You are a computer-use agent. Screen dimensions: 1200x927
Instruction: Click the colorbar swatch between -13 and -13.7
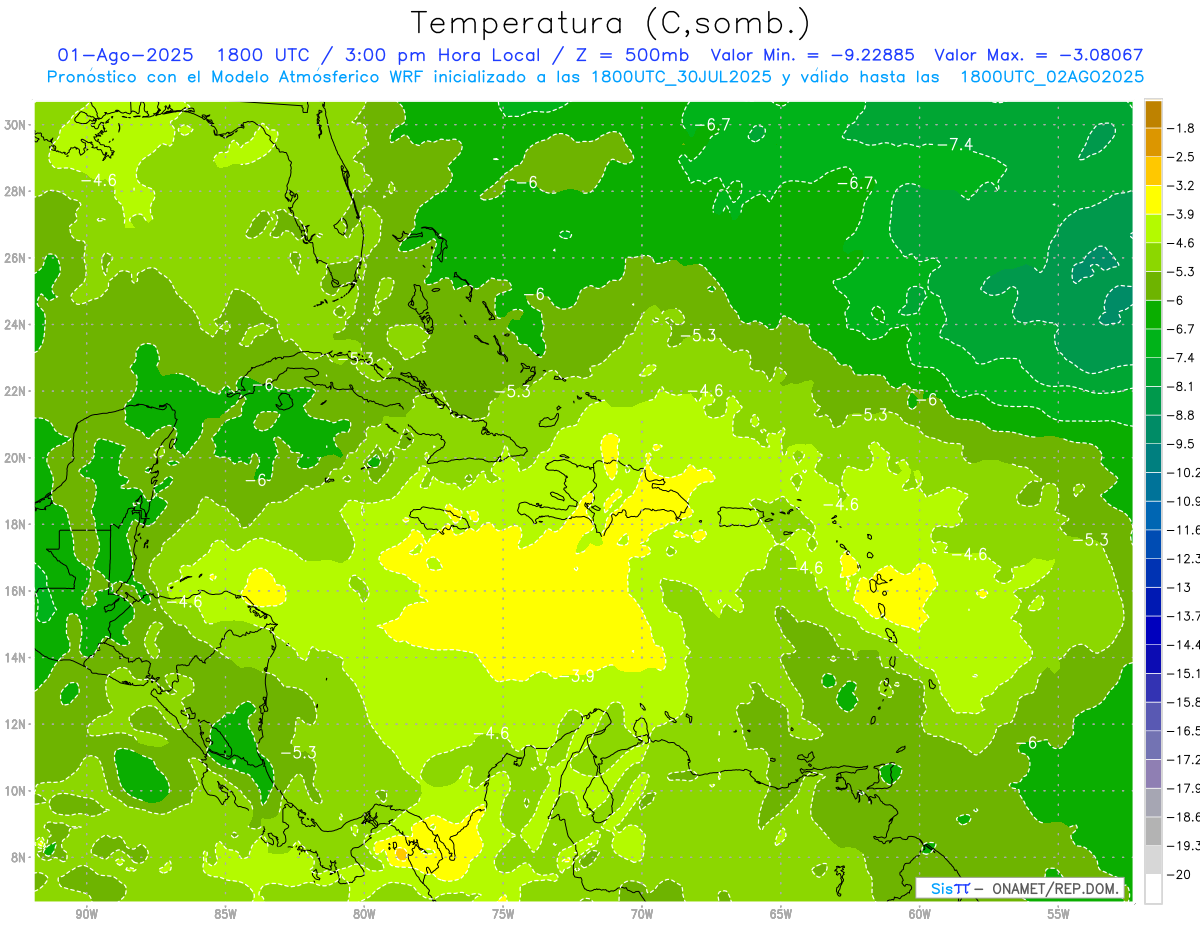1153,602
